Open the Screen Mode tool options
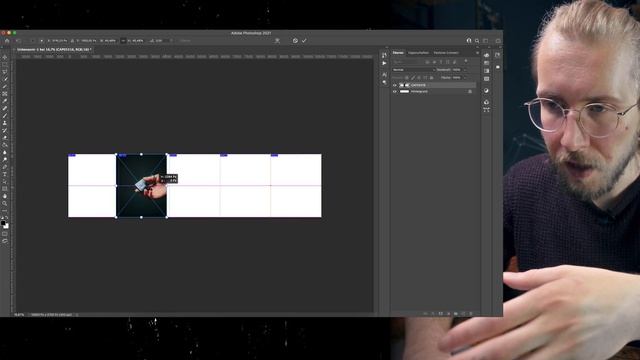The width and height of the screenshot is (640, 360). (5, 241)
